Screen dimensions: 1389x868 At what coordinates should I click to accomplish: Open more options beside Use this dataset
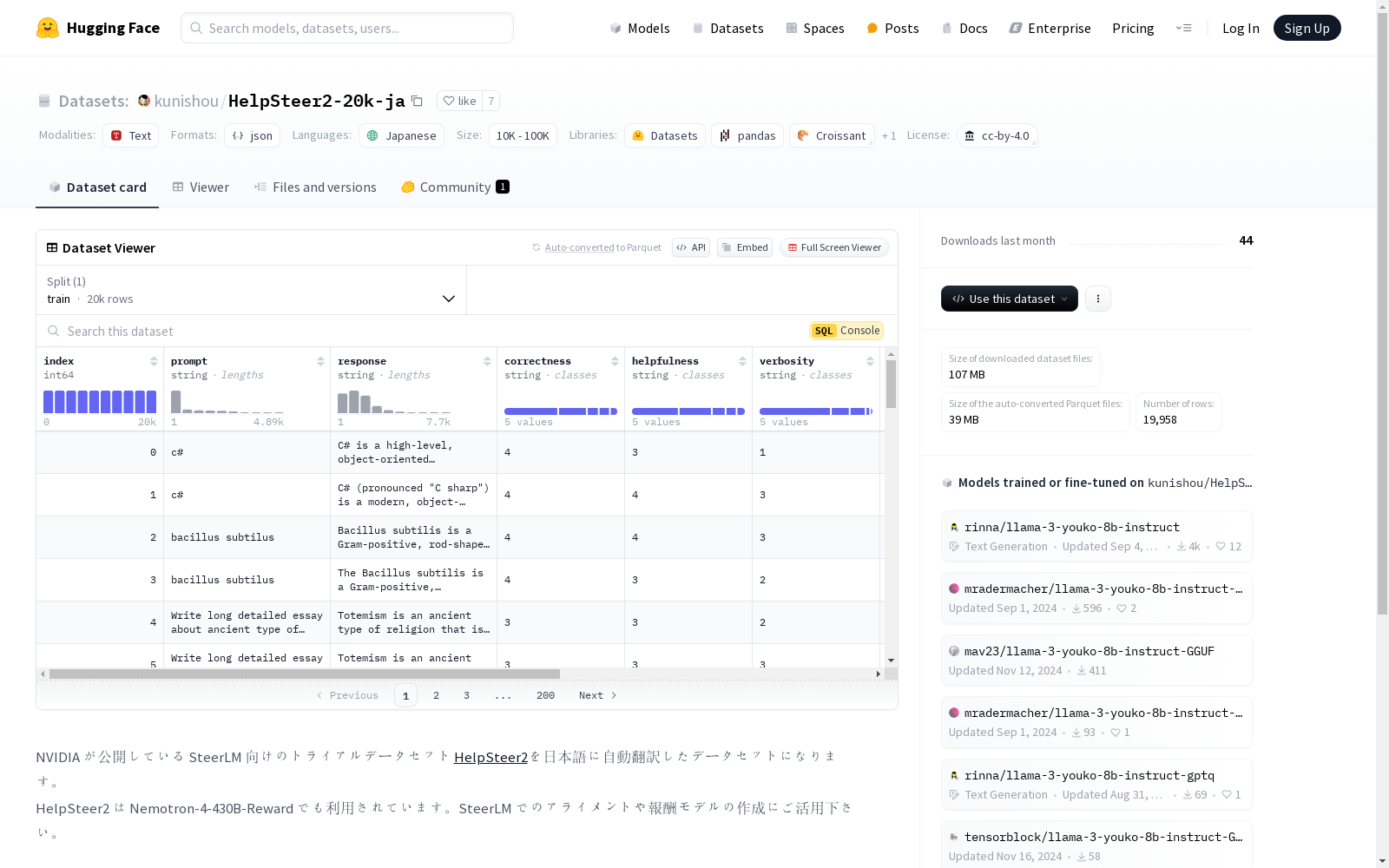tap(1098, 299)
